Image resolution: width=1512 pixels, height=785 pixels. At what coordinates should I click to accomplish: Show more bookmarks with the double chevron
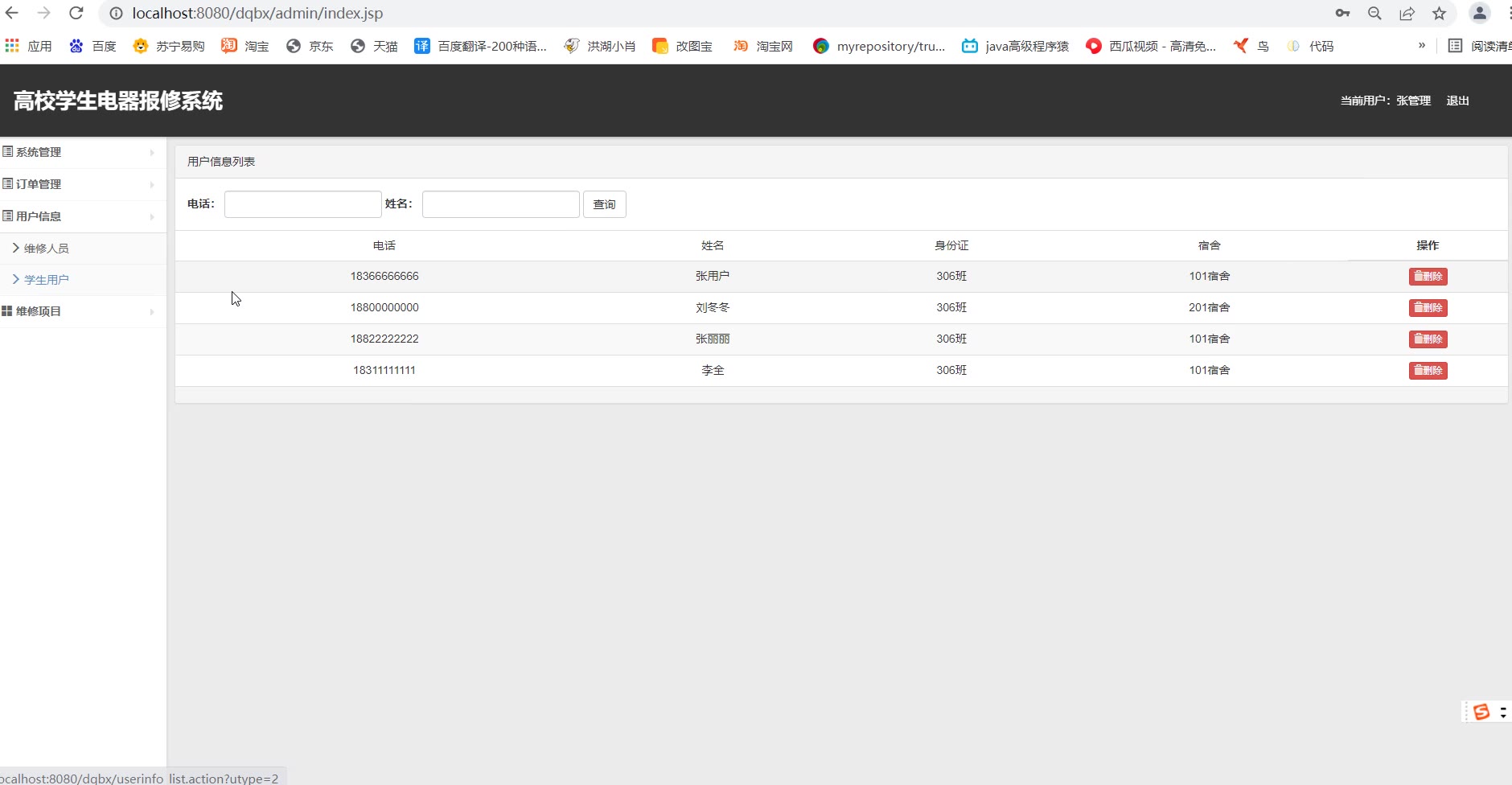(x=1422, y=45)
